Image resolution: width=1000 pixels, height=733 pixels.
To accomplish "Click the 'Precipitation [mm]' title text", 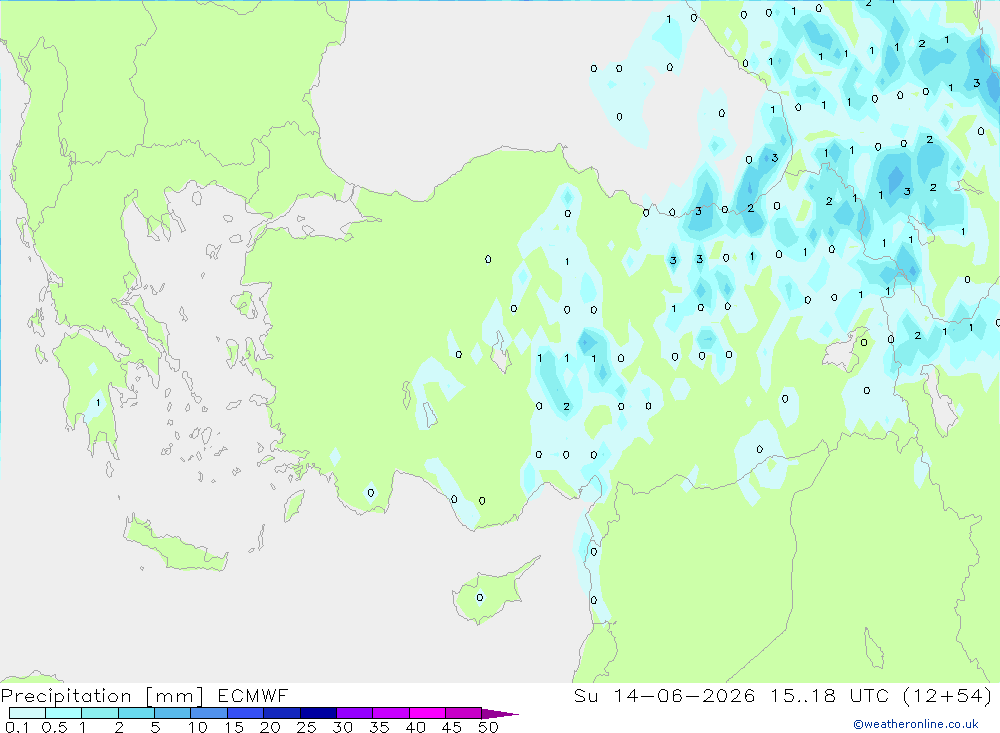I will click(x=102, y=695).
